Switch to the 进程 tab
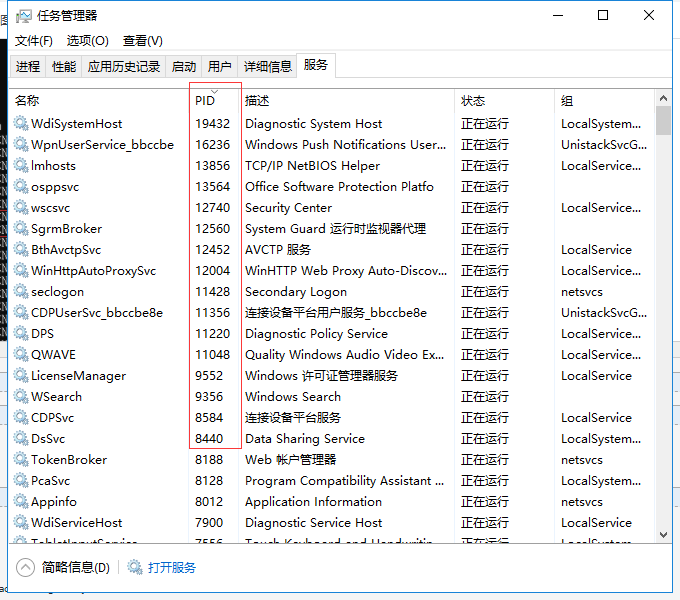The image size is (680, 600). [28, 67]
